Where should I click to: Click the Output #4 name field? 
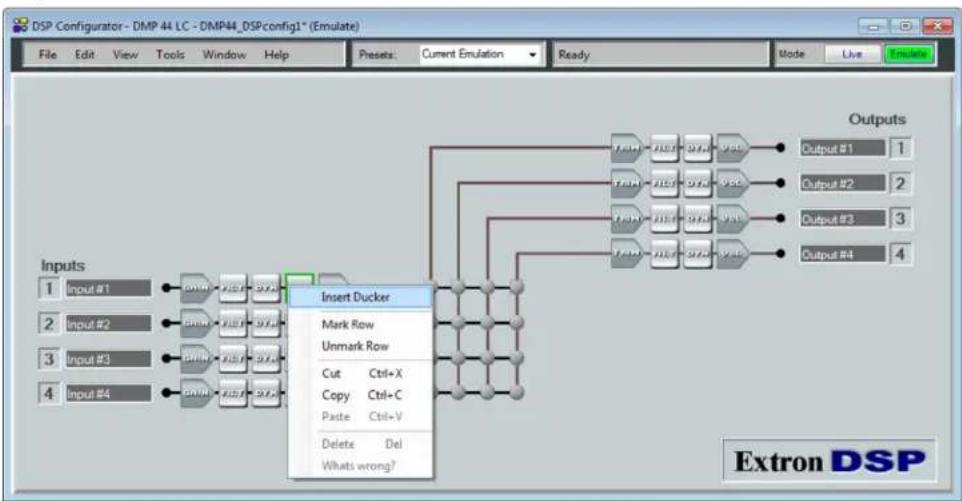click(842, 254)
